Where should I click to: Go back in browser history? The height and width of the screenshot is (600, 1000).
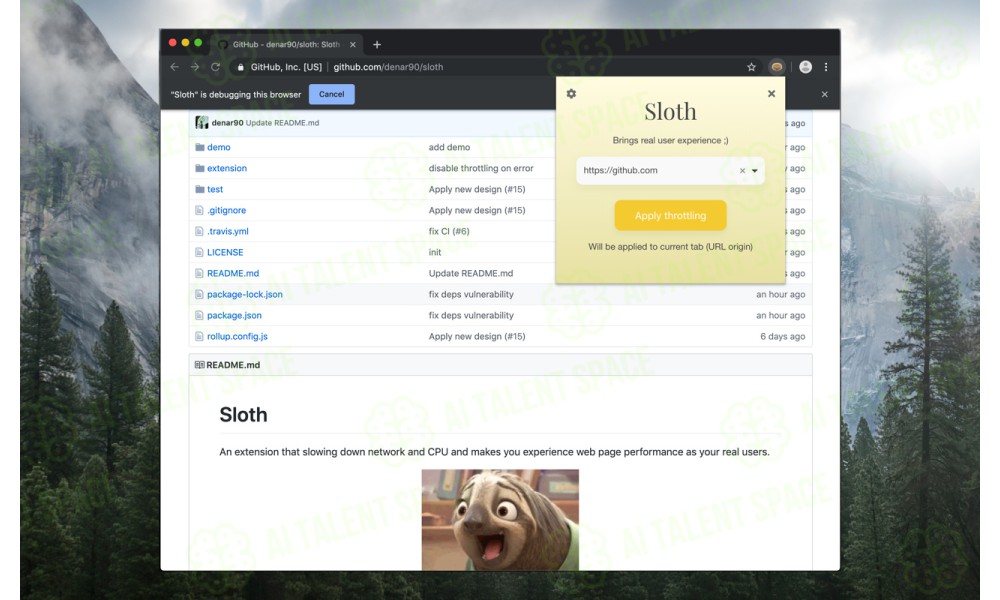click(x=175, y=67)
